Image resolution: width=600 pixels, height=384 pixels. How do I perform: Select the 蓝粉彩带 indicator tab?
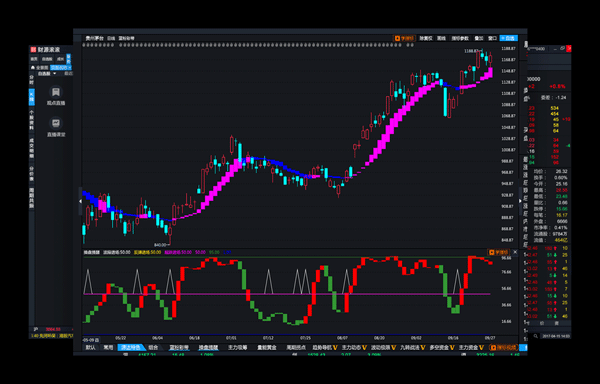[179, 348]
